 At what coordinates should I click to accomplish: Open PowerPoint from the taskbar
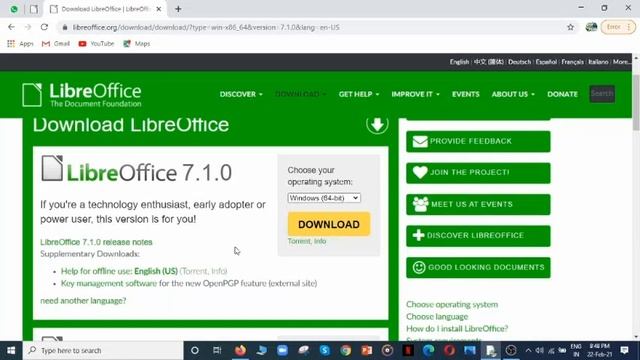[x=367, y=350]
